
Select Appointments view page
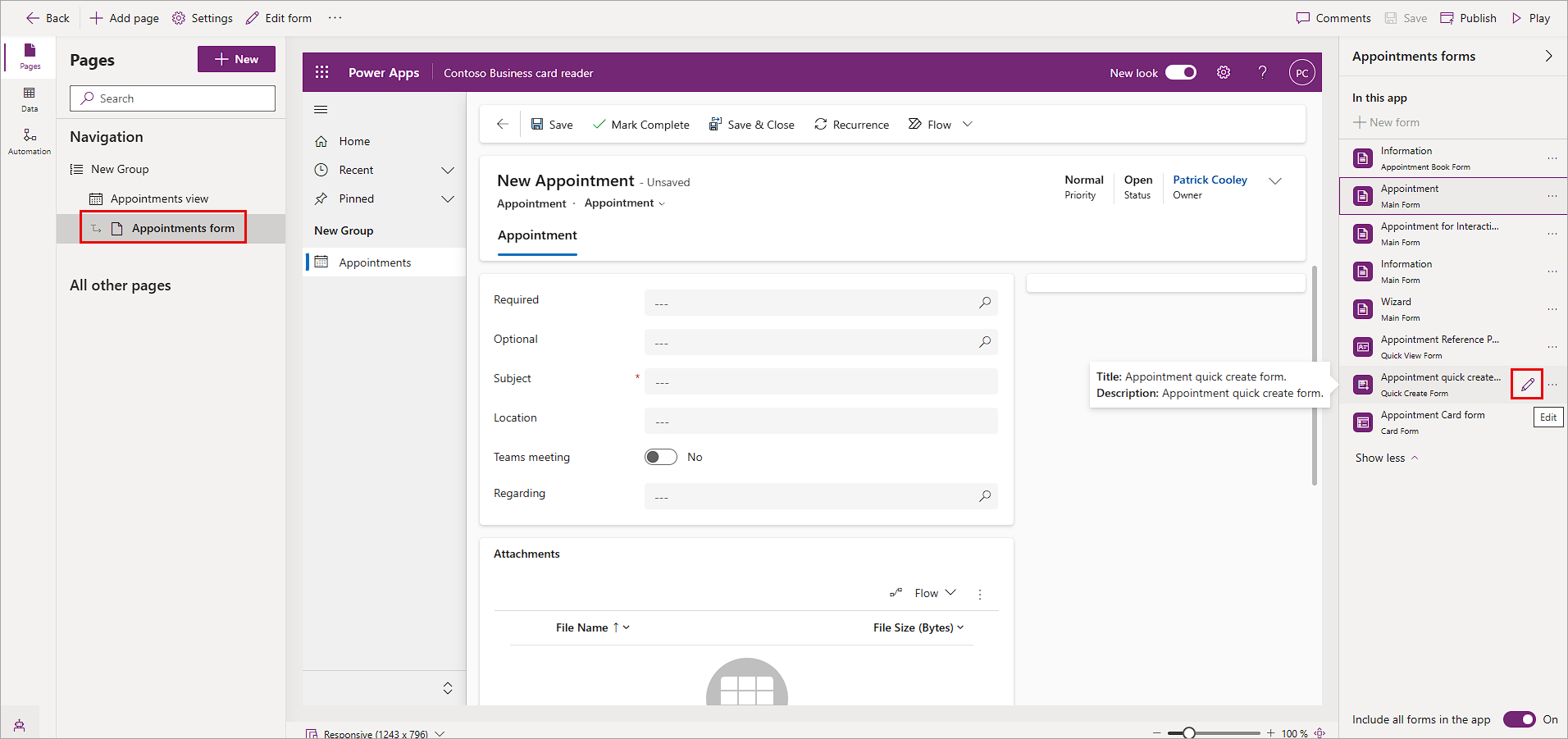(159, 198)
